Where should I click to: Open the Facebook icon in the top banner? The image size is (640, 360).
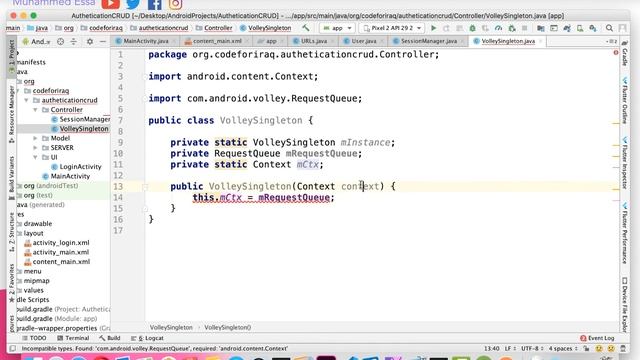(x=154, y=4)
